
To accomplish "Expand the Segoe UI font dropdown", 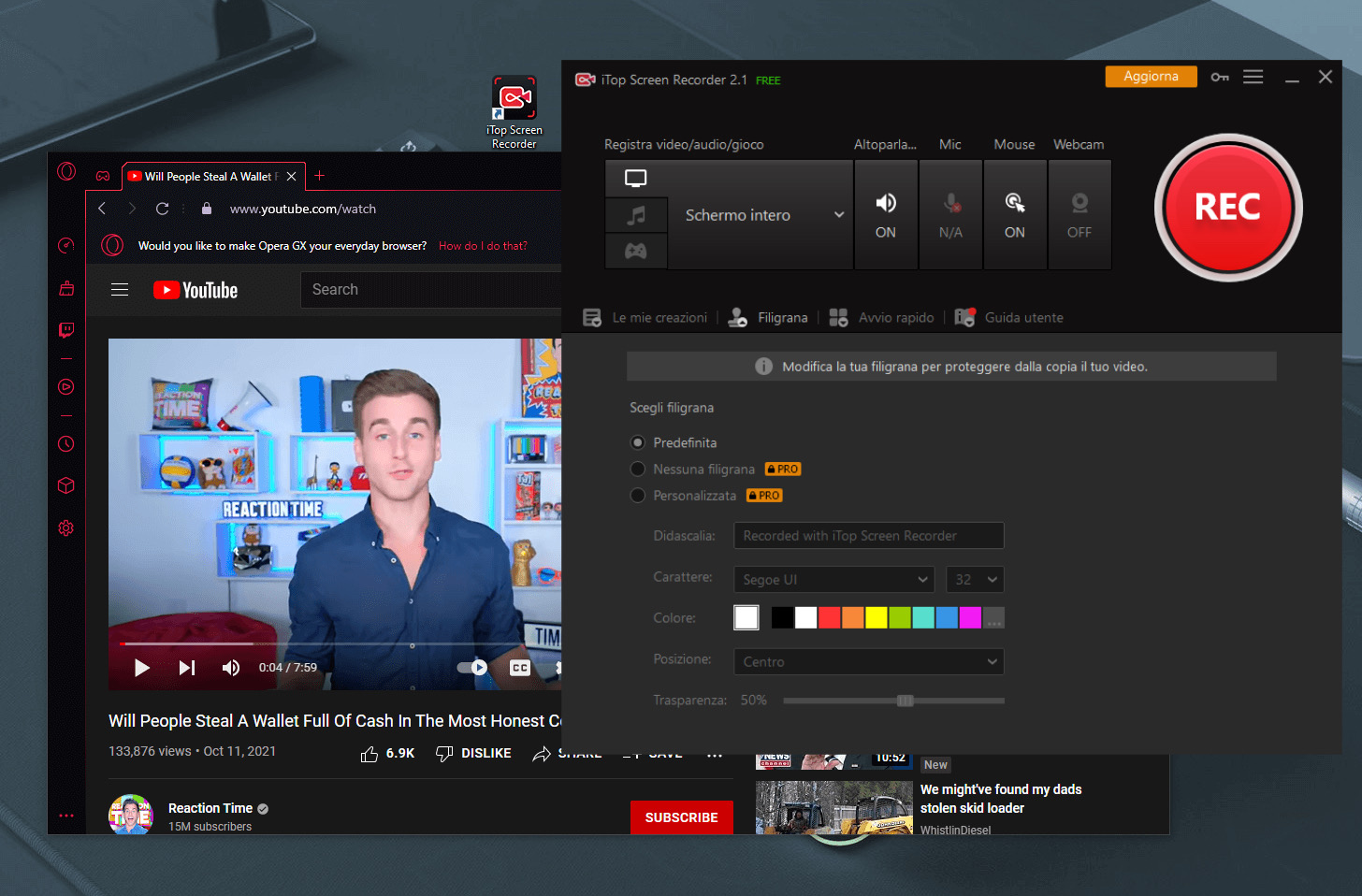I will [834, 580].
